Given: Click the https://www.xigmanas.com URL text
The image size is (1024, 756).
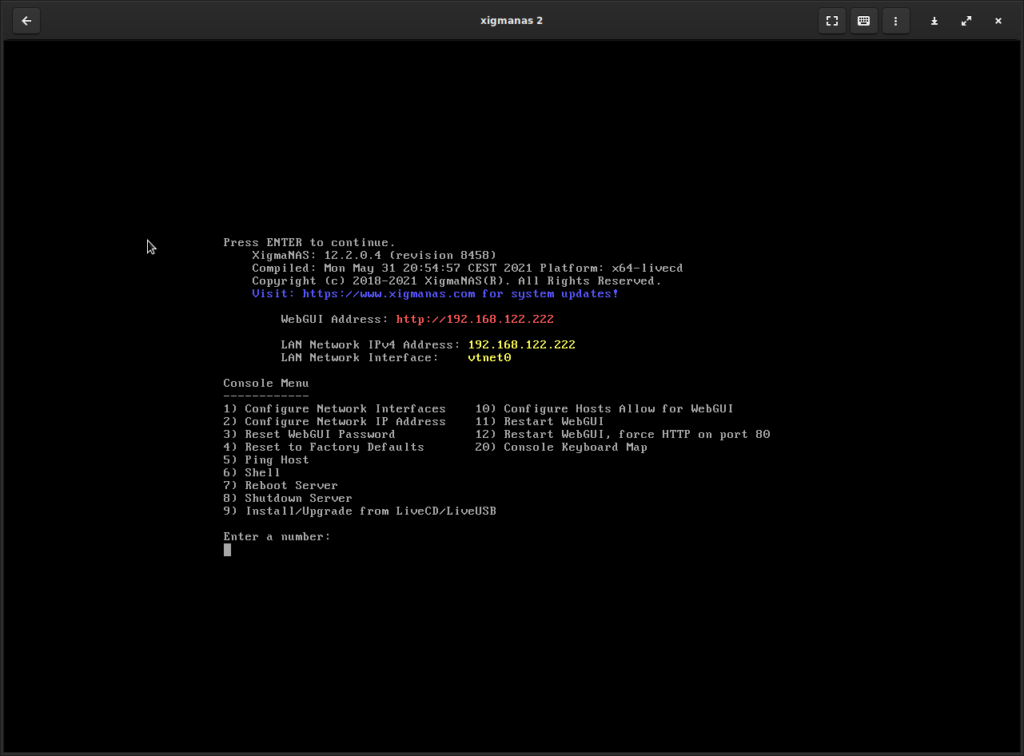Looking at the screenshot, I should point(389,294).
